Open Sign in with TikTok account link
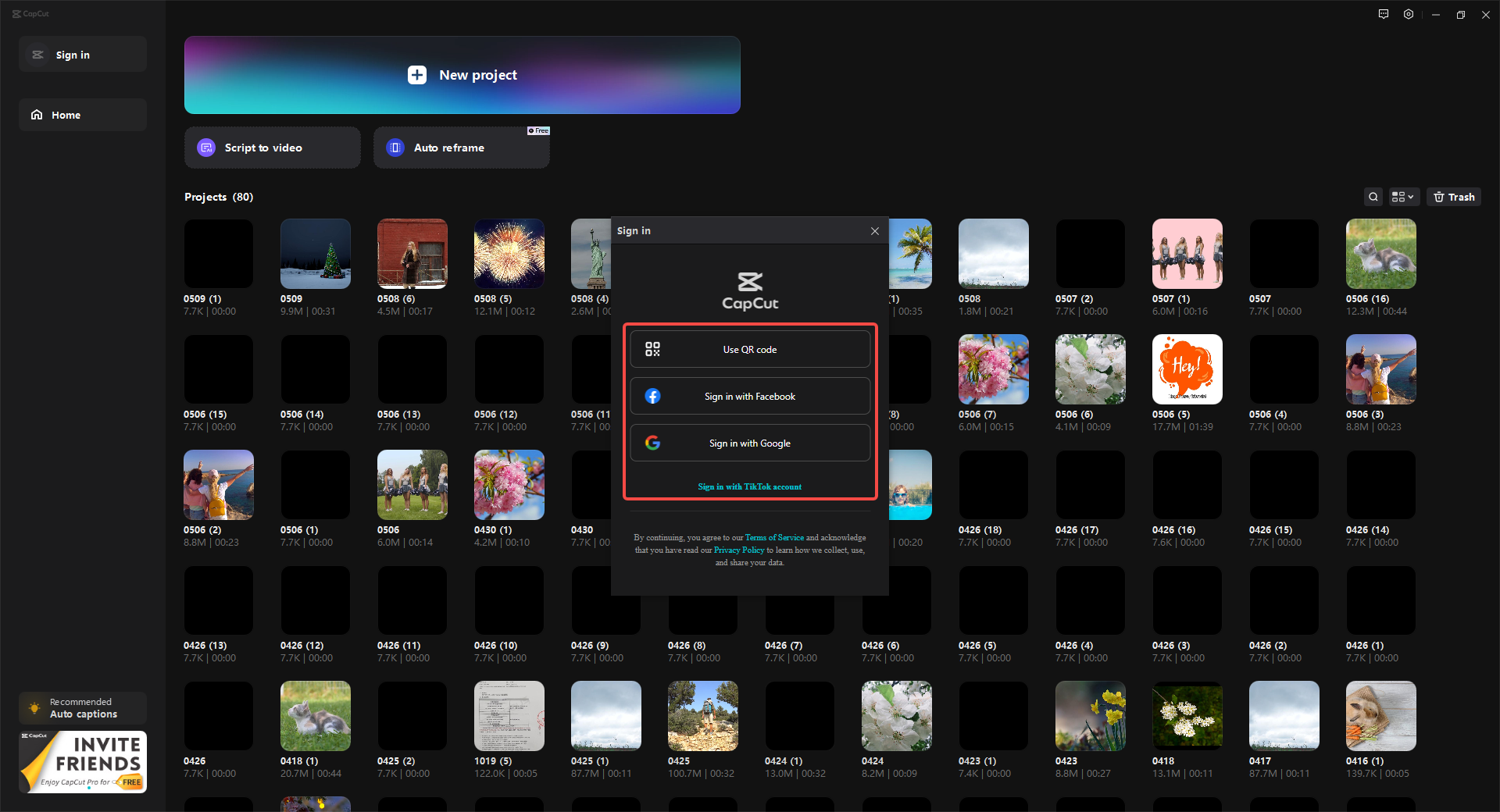The image size is (1500, 812). pos(750,486)
